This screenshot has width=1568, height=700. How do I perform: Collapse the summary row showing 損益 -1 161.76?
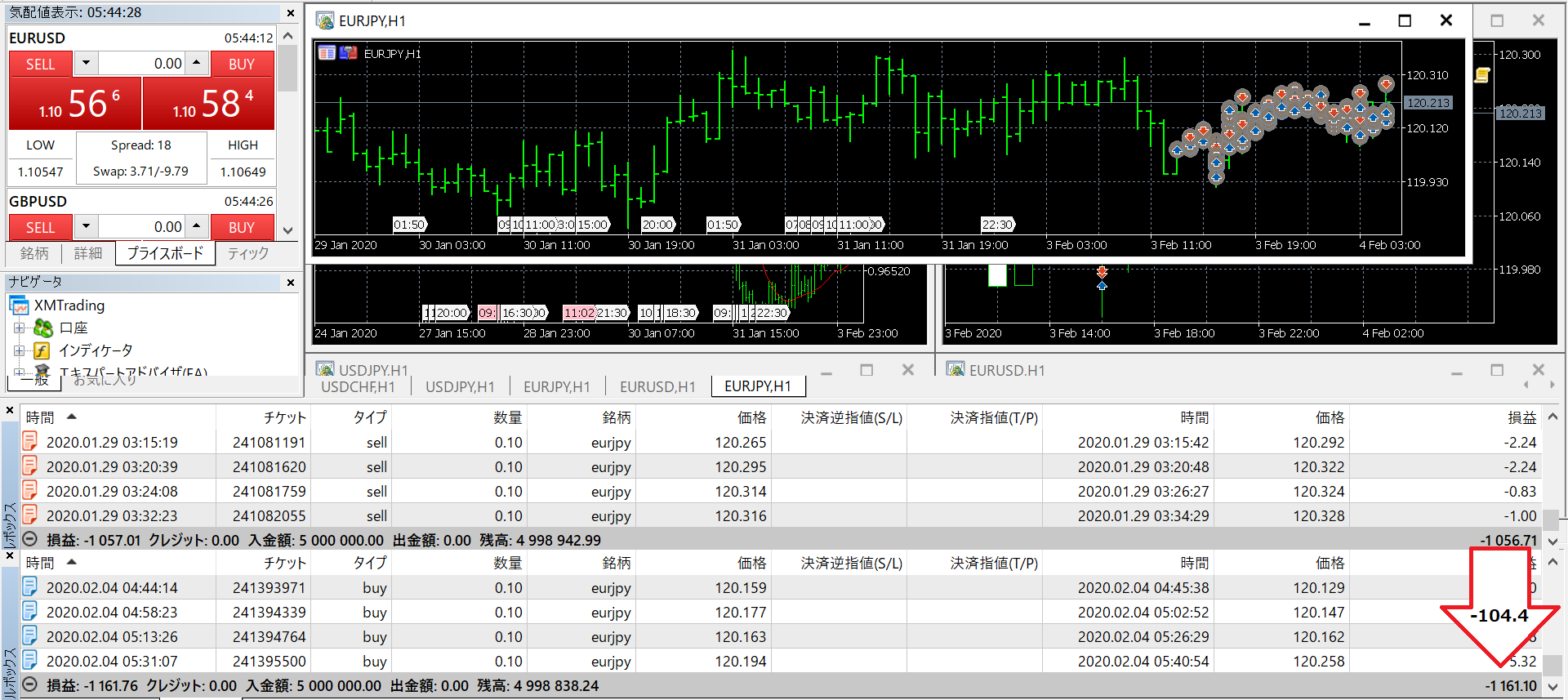click(30, 685)
